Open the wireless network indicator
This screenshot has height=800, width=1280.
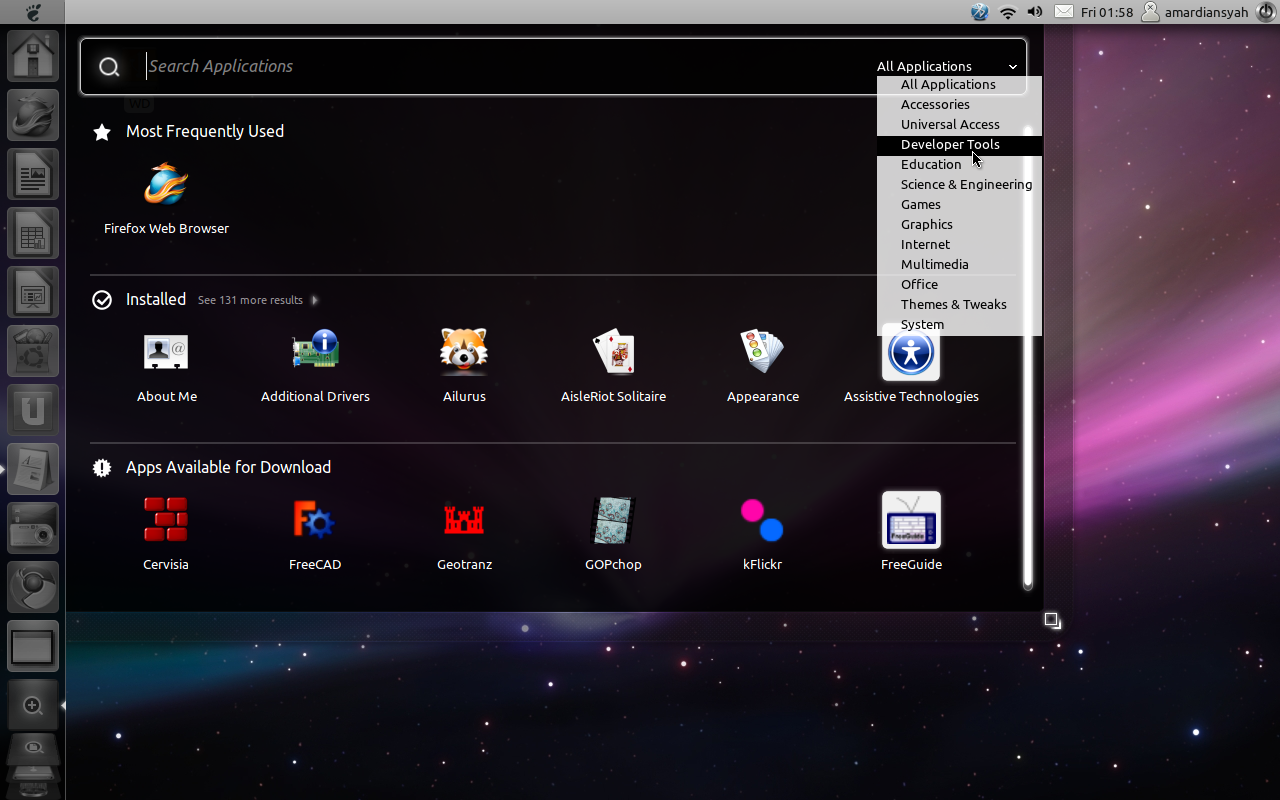click(x=1008, y=12)
